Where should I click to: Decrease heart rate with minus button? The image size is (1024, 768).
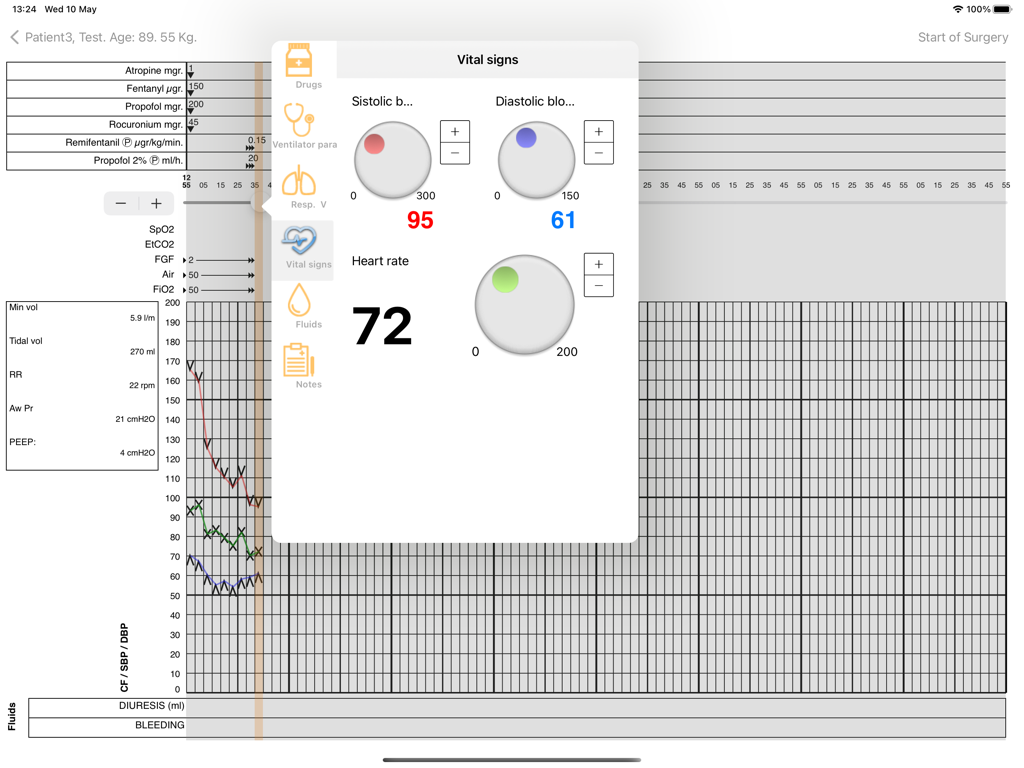click(599, 286)
